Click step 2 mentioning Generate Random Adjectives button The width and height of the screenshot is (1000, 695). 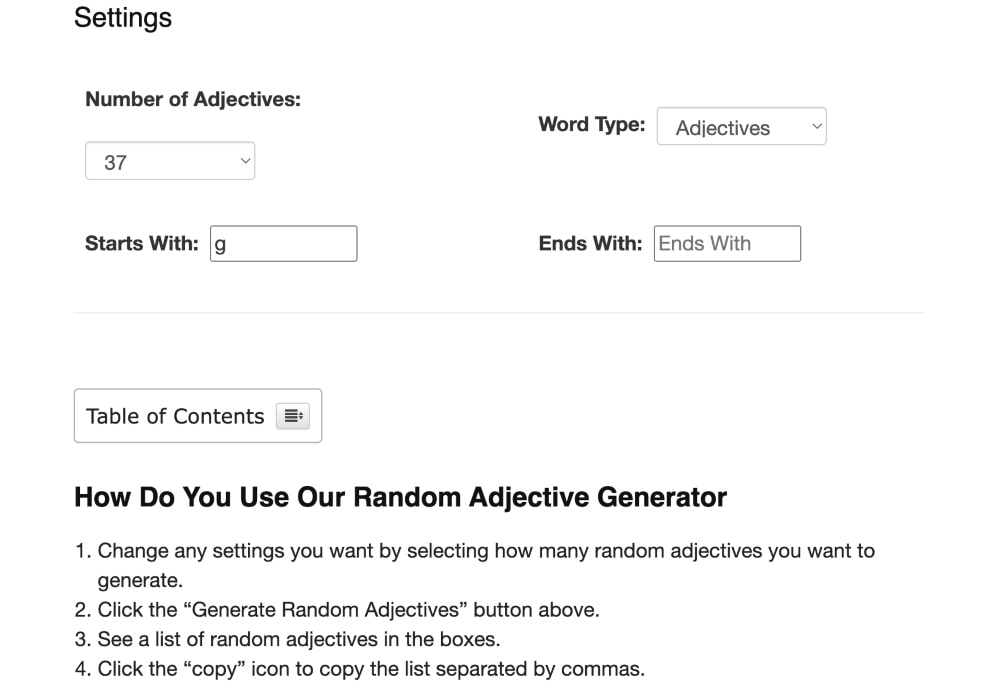[348, 609]
